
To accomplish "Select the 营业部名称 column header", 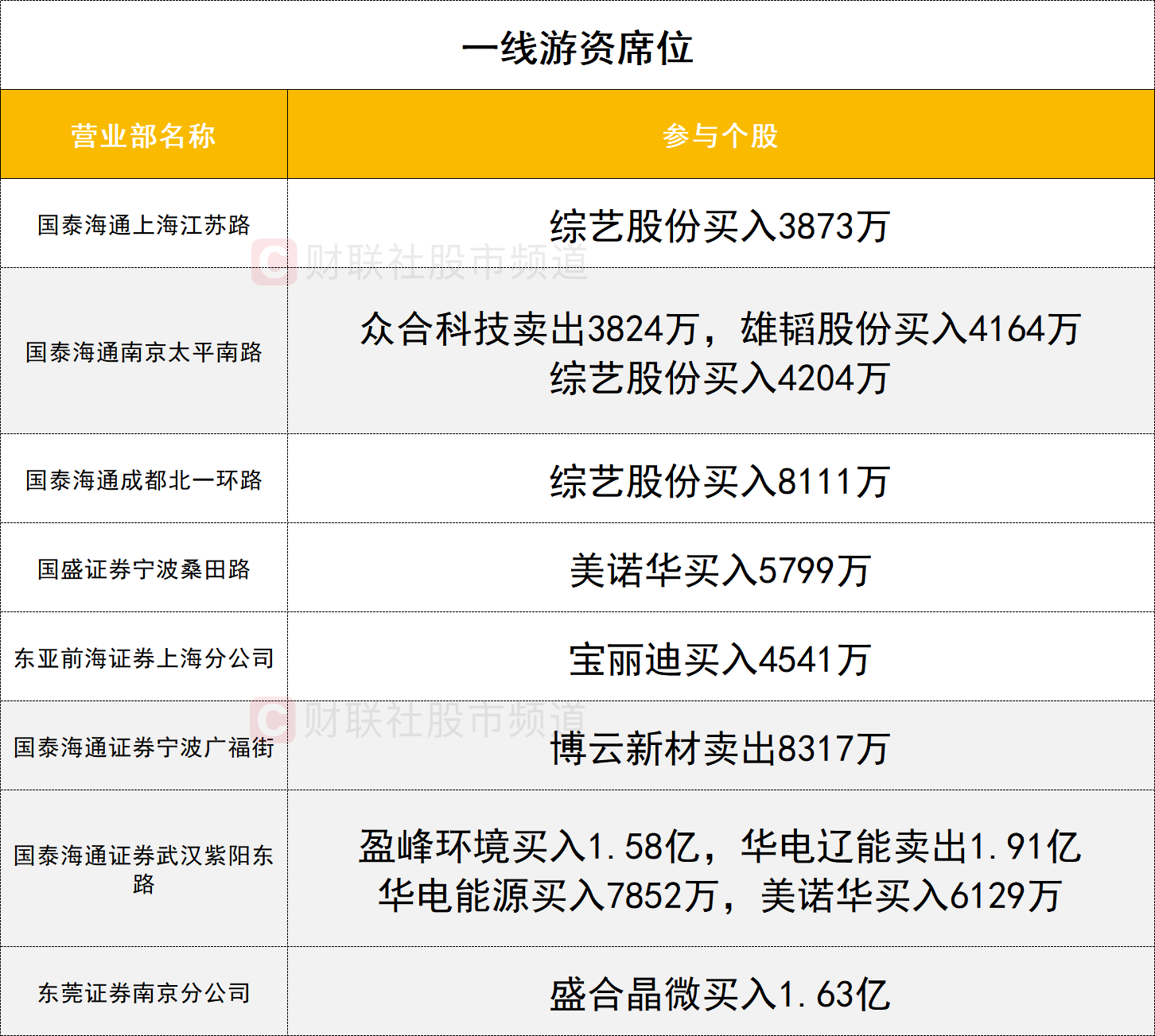I will tap(143, 136).
